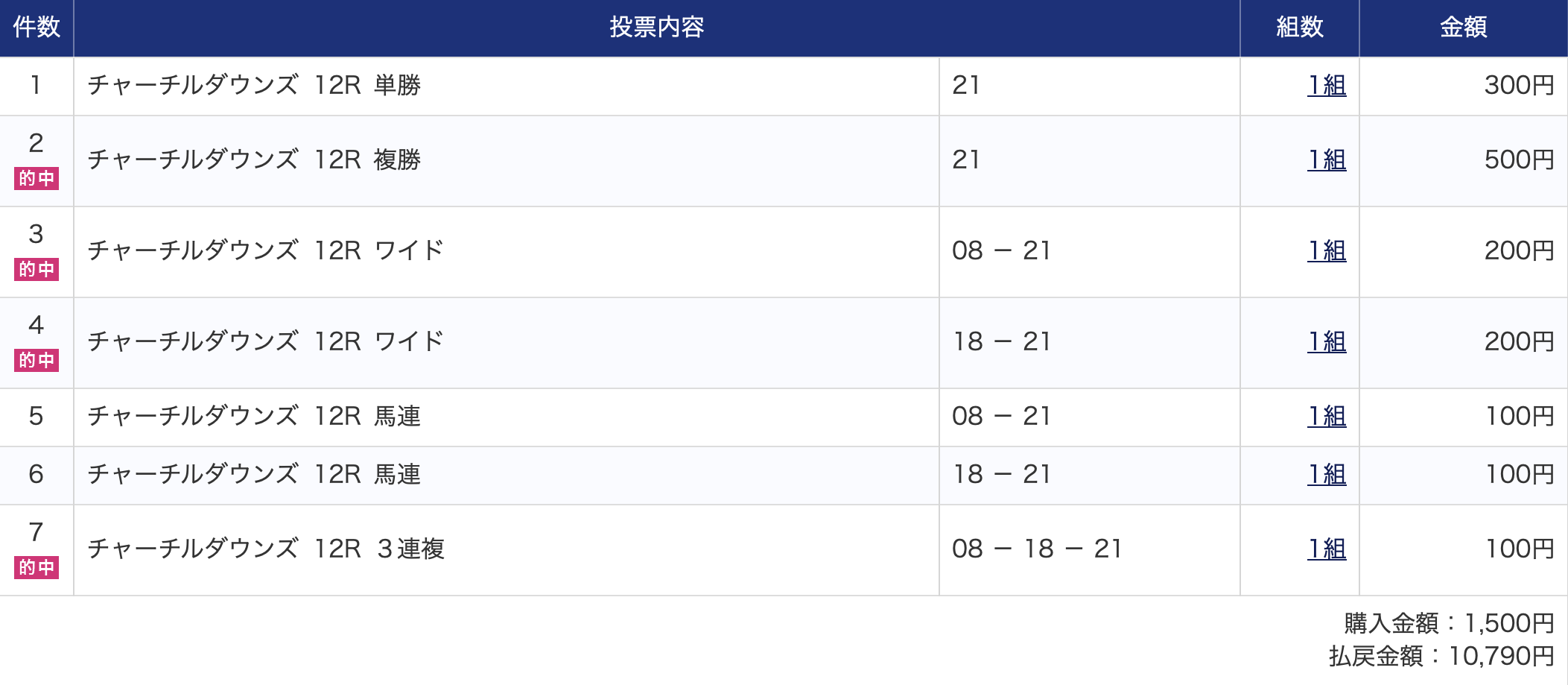The image size is (1568, 685).
Task: Select the 単勝 bet row text
Action: 254,86
